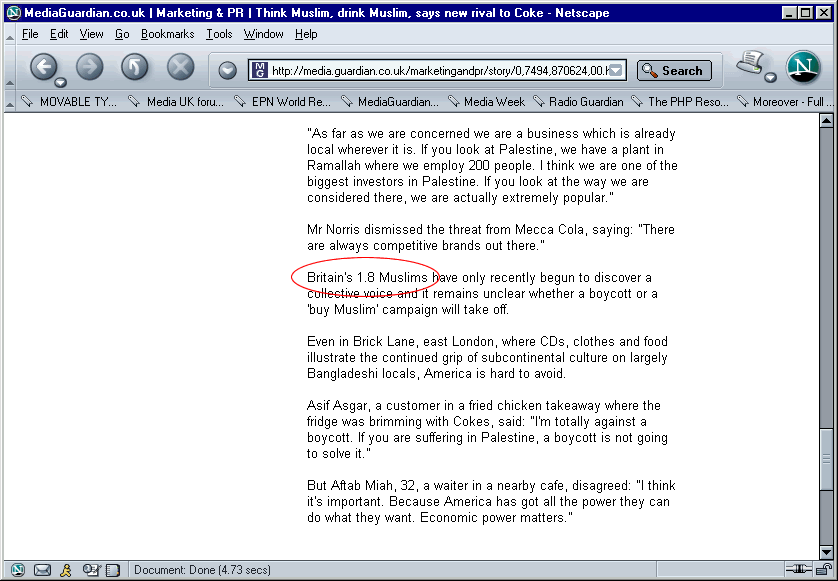The height and width of the screenshot is (581, 838).
Task: Open the Help menu
Action: coord(306,34)
